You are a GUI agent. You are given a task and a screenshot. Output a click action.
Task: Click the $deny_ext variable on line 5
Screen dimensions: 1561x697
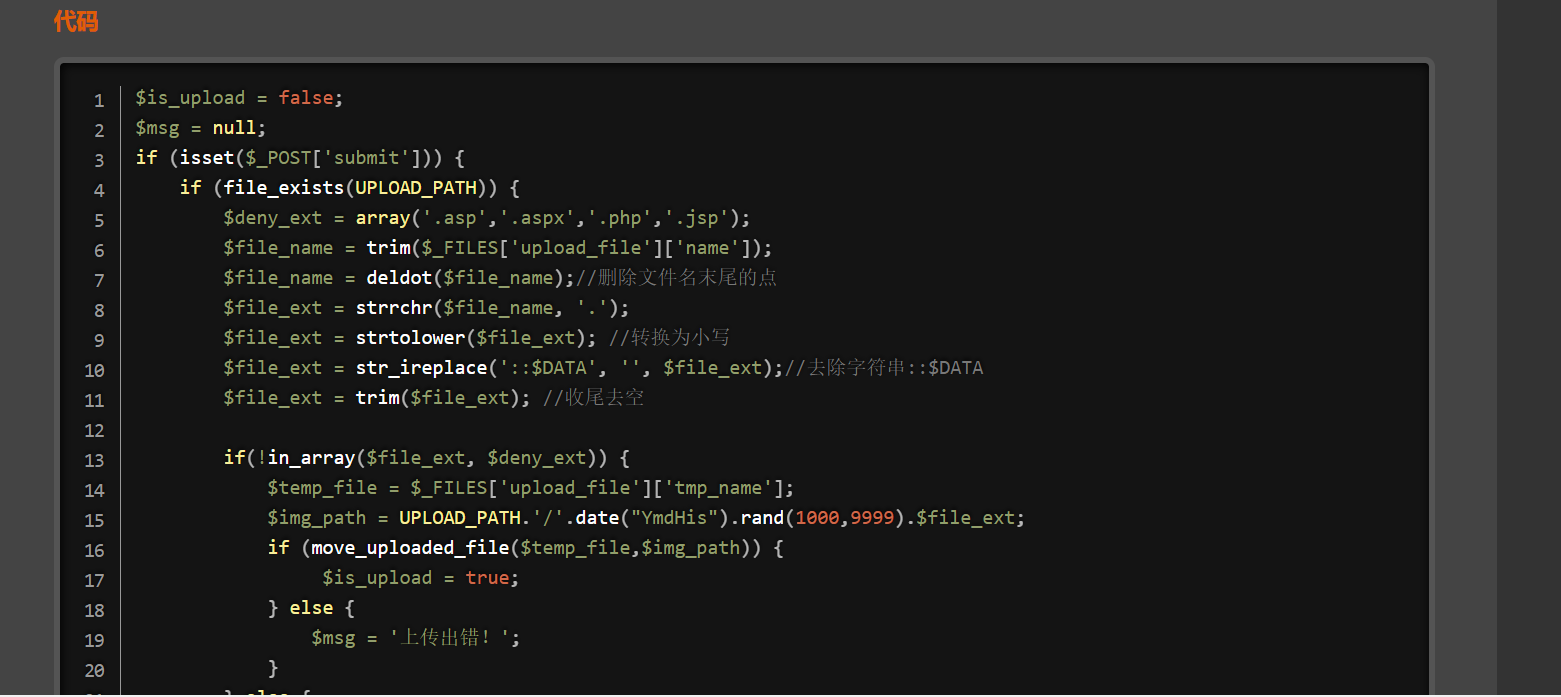(x=267, y=218)
